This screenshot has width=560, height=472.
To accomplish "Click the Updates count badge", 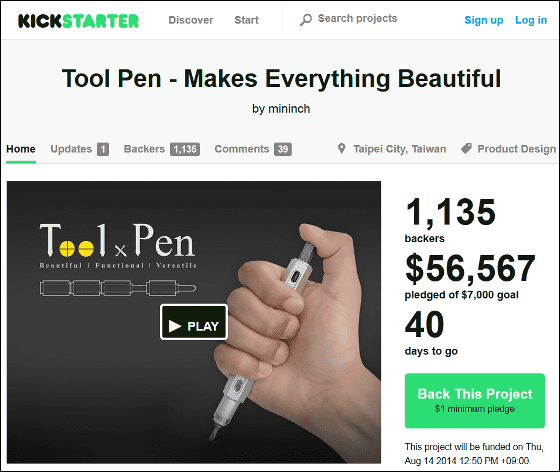I will point(103,149).
